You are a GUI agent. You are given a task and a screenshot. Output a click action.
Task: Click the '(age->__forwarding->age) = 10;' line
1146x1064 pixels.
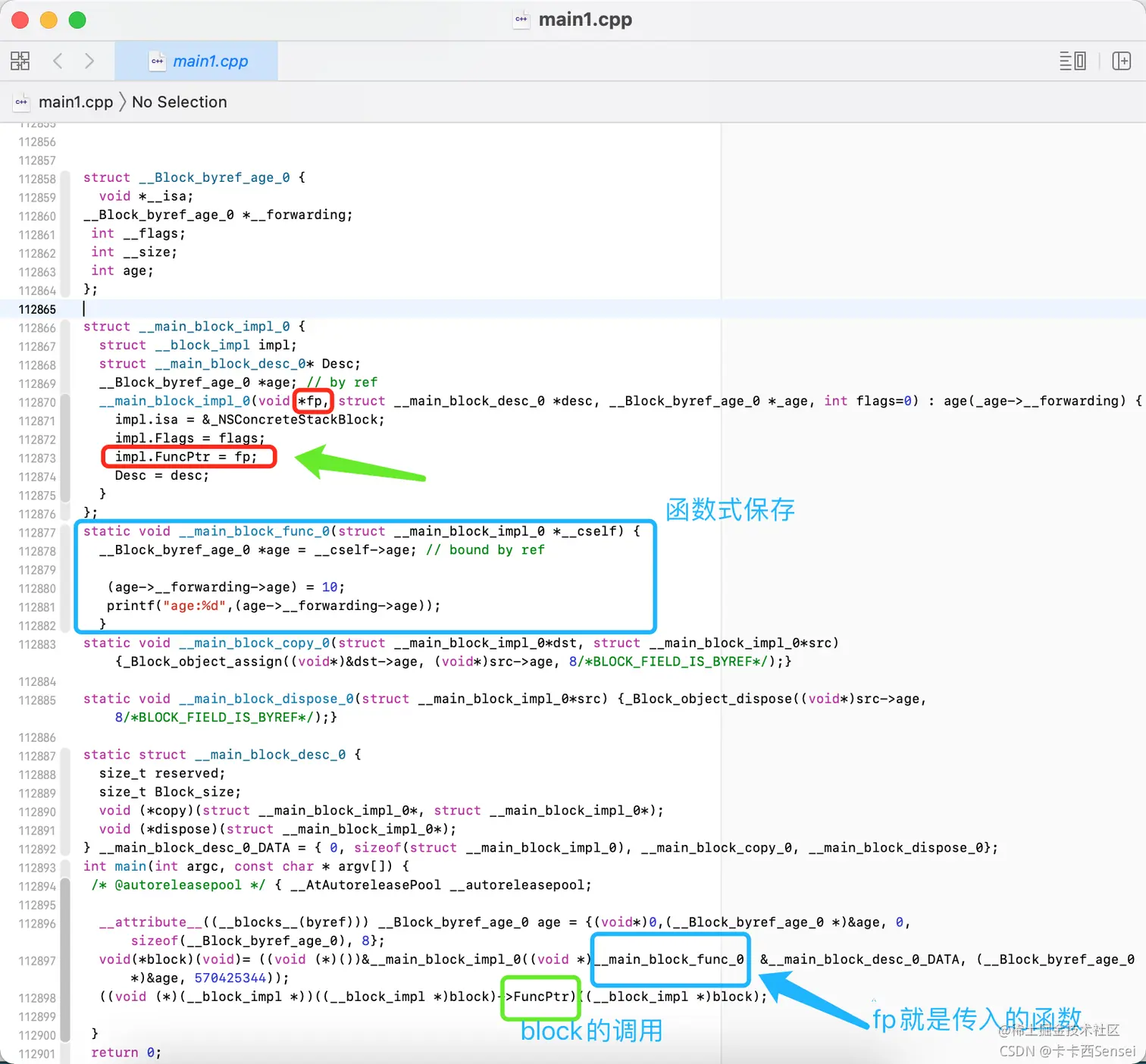point(226,587)
